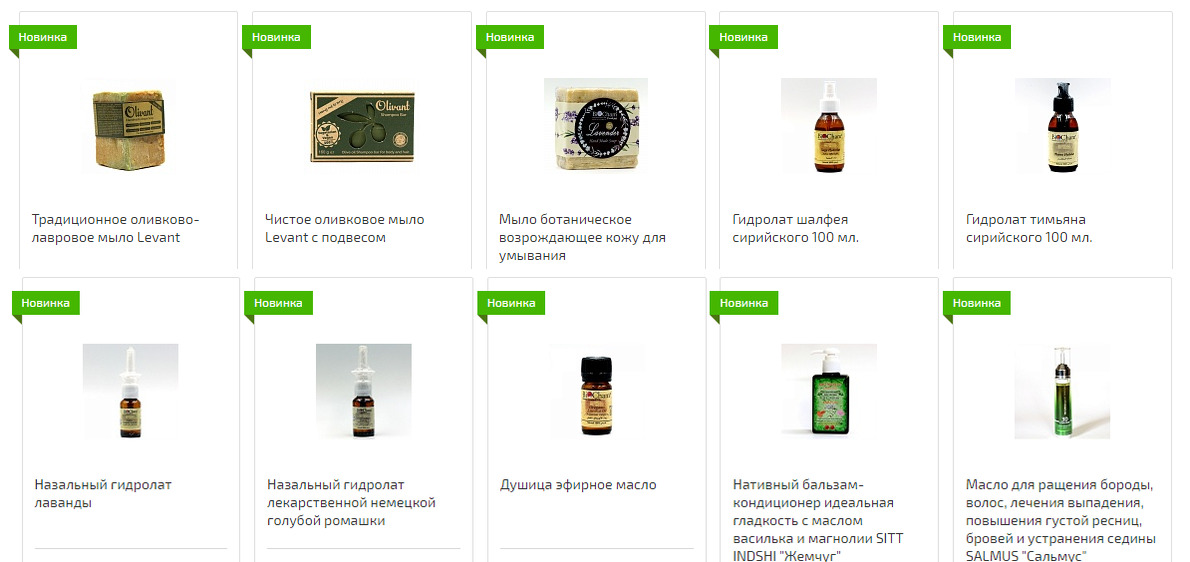Click the green Olivant boxed soap image
1190x562 pixels.
tap(362, 126)
